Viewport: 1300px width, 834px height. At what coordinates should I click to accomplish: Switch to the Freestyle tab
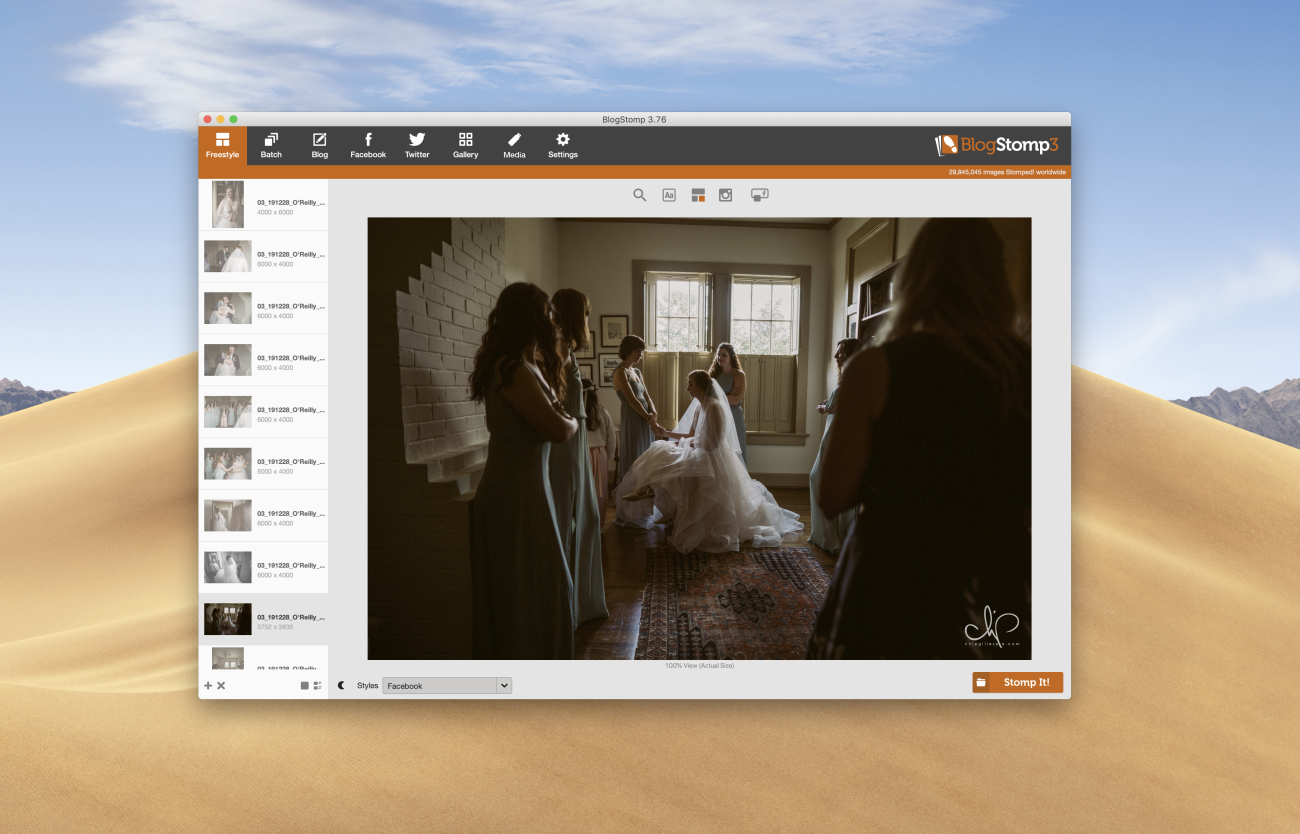click(x=222, y=145)
